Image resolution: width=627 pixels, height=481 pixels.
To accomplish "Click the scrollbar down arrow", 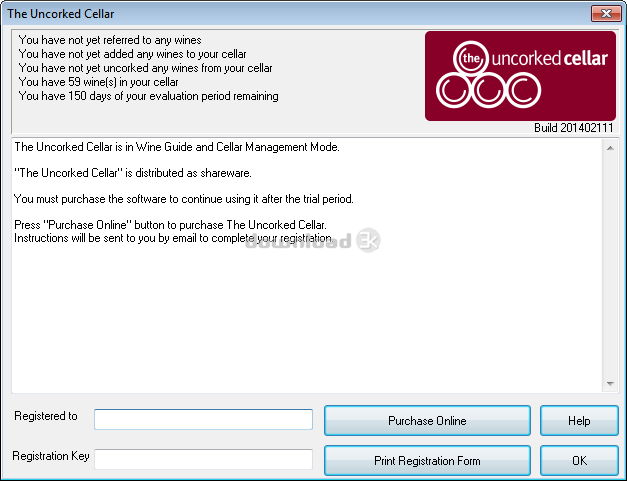I will 610,384.
